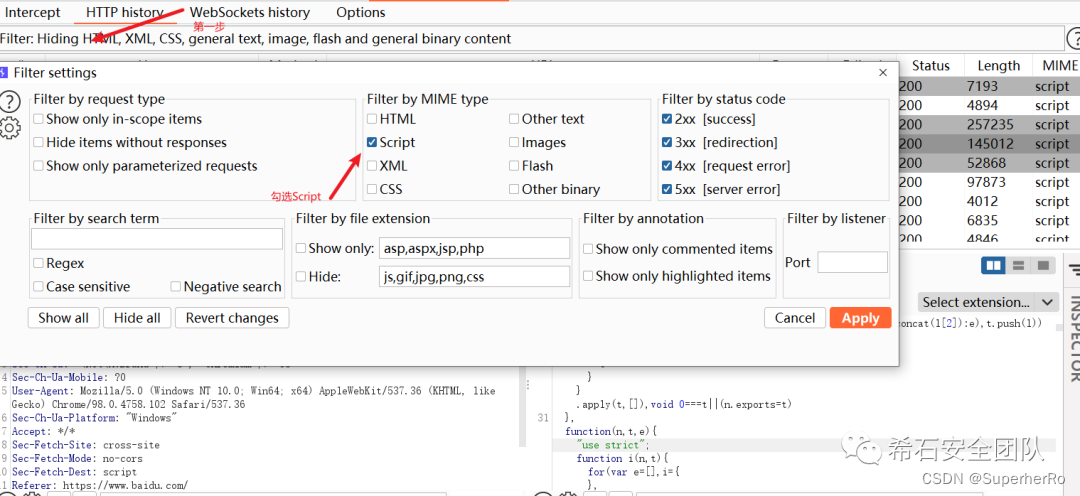Switch to the HTTP history tab
Screen dimensions: 1080x496
tap(125, 12)
